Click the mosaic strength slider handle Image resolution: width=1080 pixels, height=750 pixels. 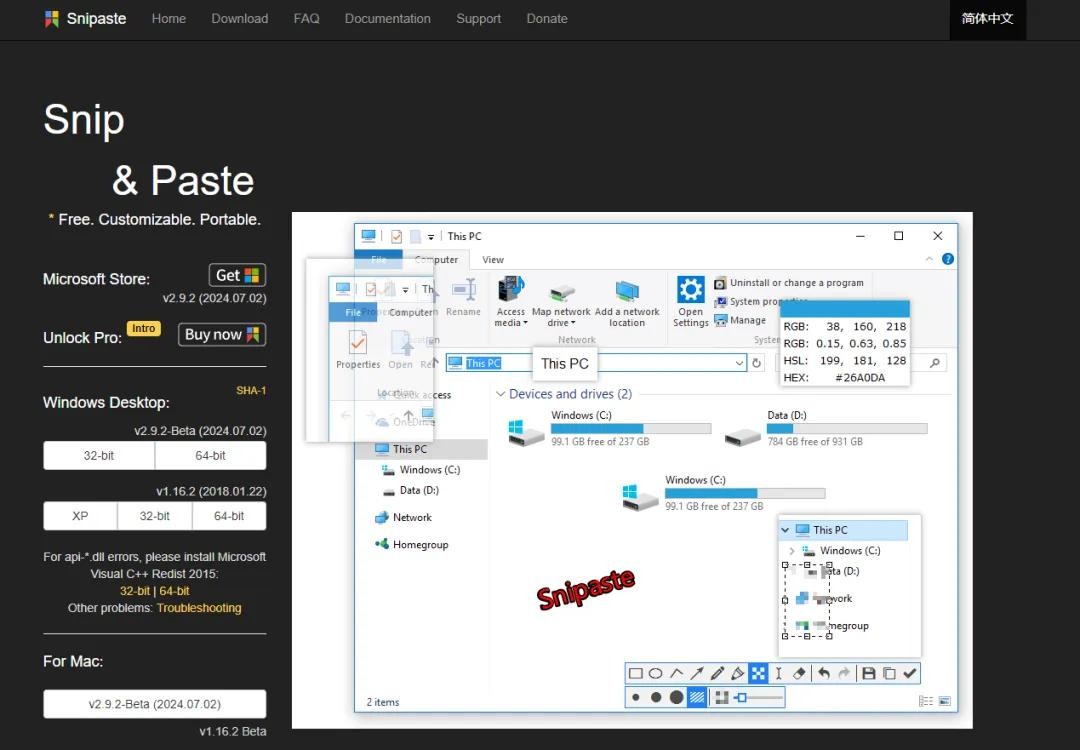click(x=741, y=697)
